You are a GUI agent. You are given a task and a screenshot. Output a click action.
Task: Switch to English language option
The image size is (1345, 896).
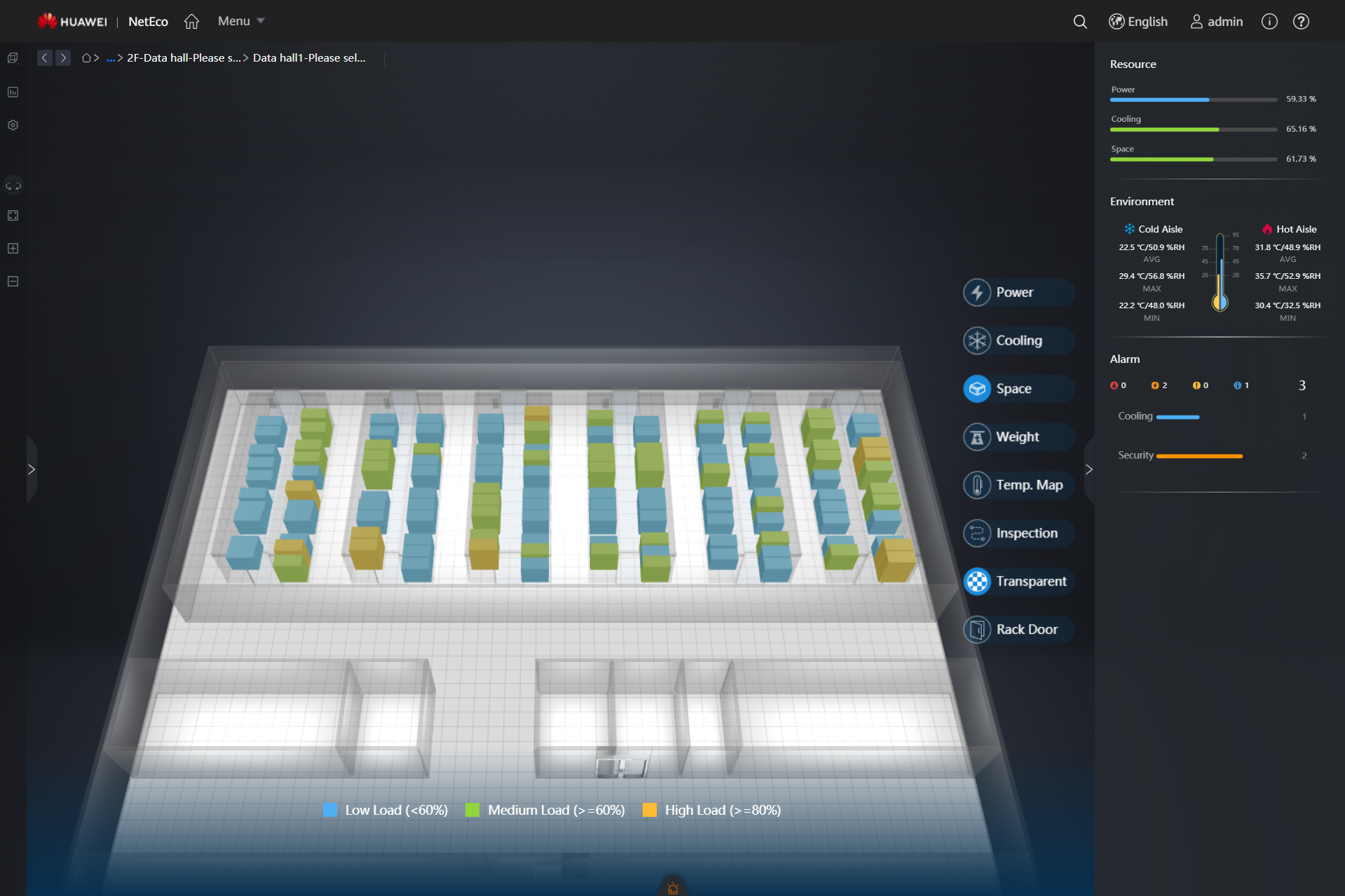[1138, 21]
